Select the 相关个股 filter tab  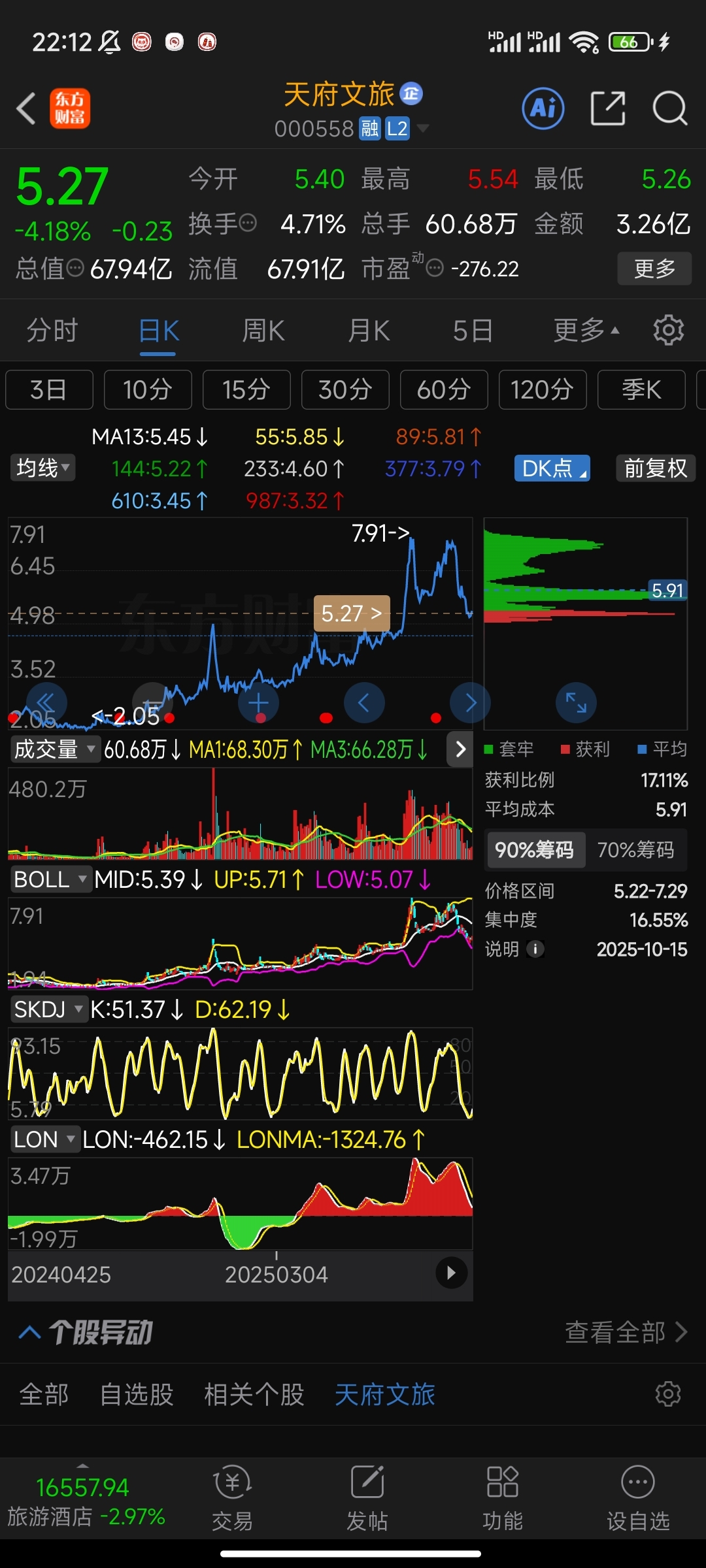tap(254, 1394)
